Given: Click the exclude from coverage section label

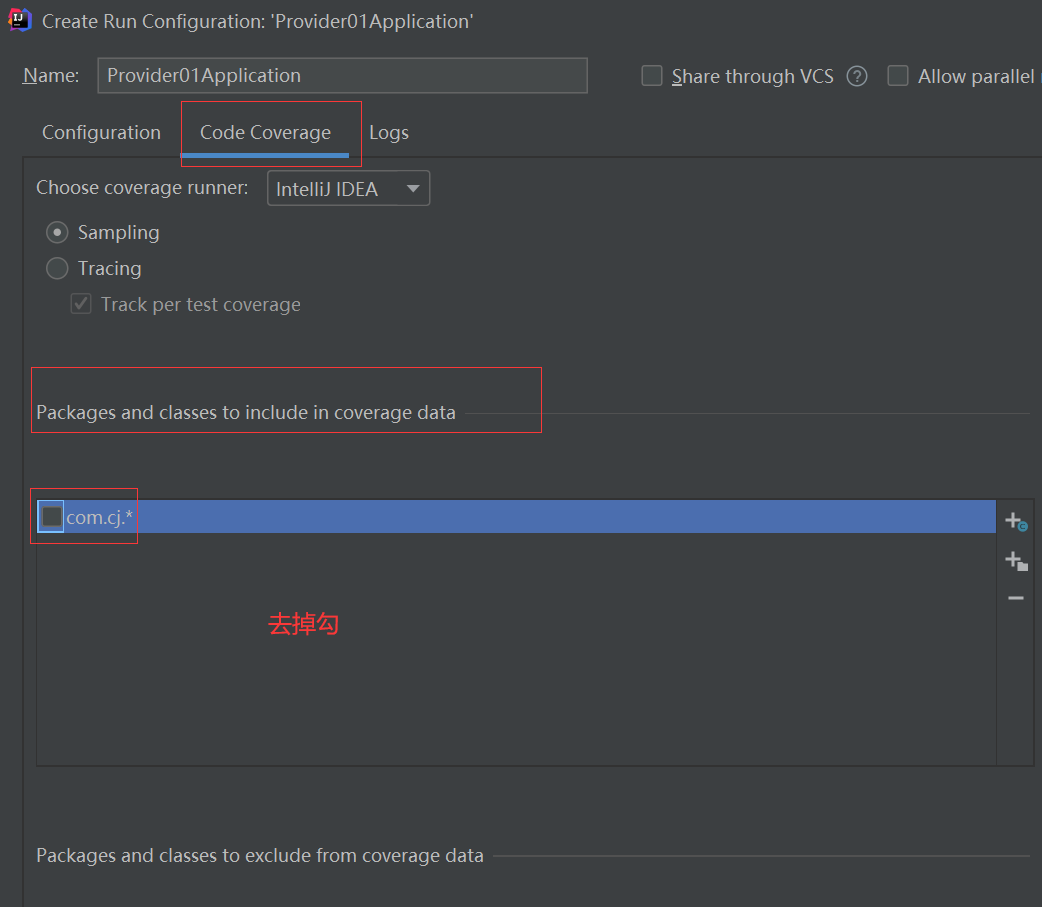Looking at the screenshot, I should click(x=259, y=855).
